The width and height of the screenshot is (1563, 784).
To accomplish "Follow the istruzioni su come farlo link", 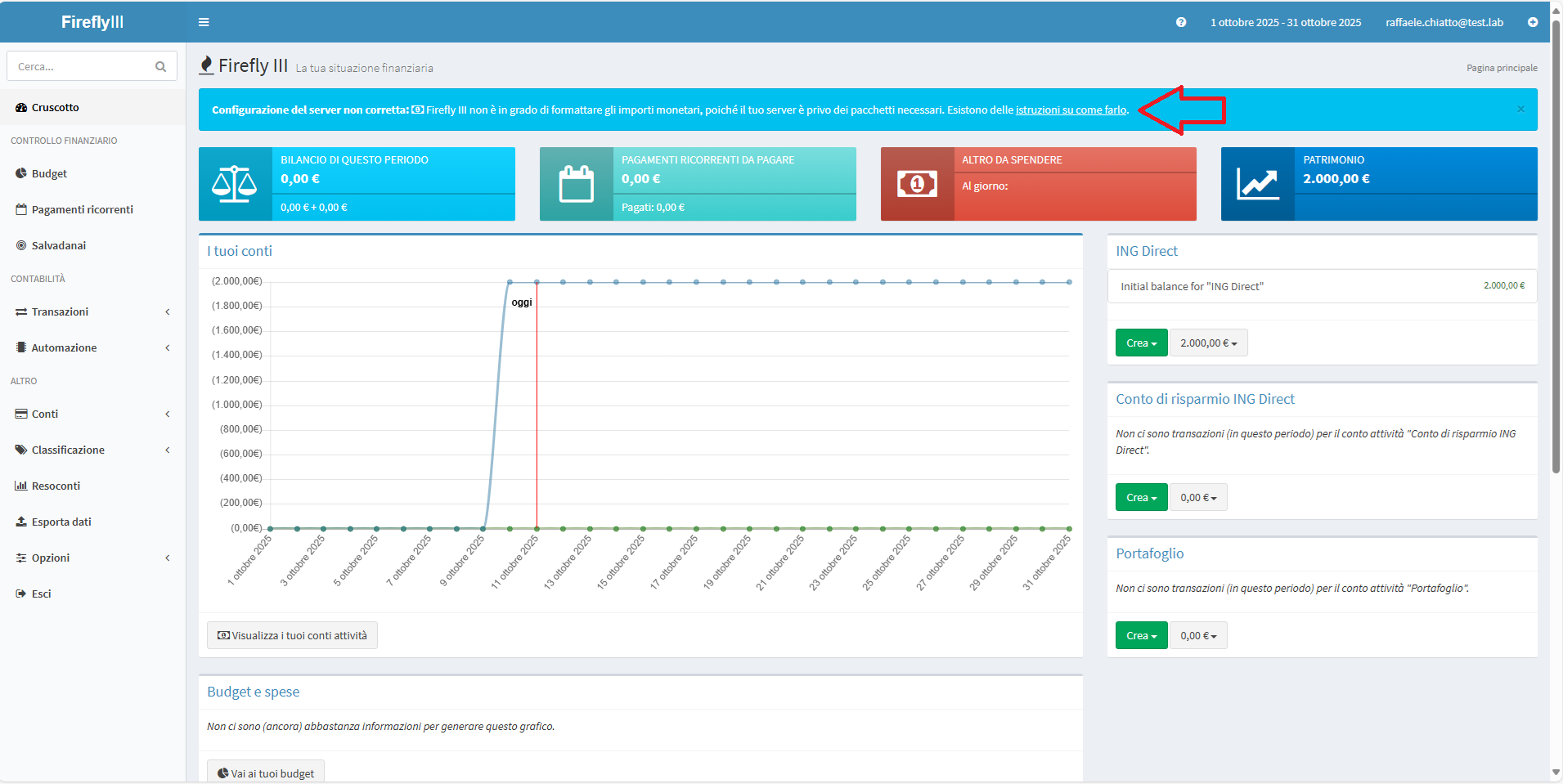I will click(1071, 110).
